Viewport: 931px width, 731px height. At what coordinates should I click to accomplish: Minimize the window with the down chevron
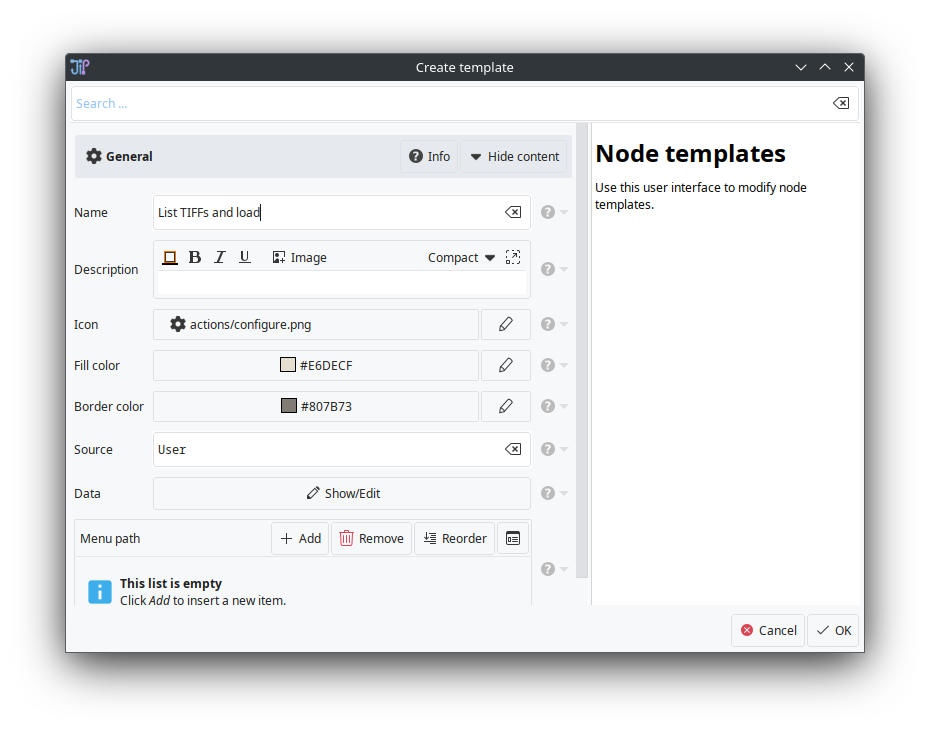(x=801, y=67)
